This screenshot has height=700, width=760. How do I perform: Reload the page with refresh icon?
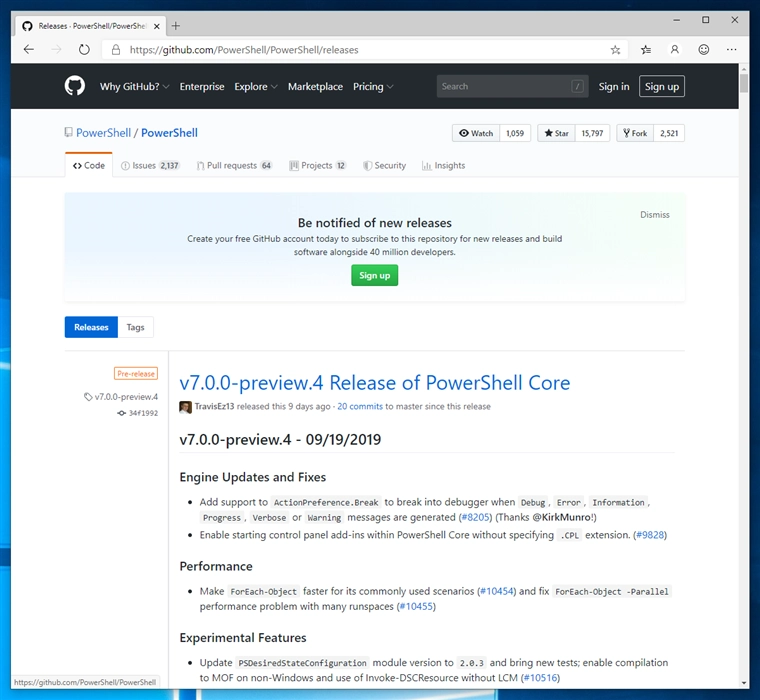(x=84, y=49)
